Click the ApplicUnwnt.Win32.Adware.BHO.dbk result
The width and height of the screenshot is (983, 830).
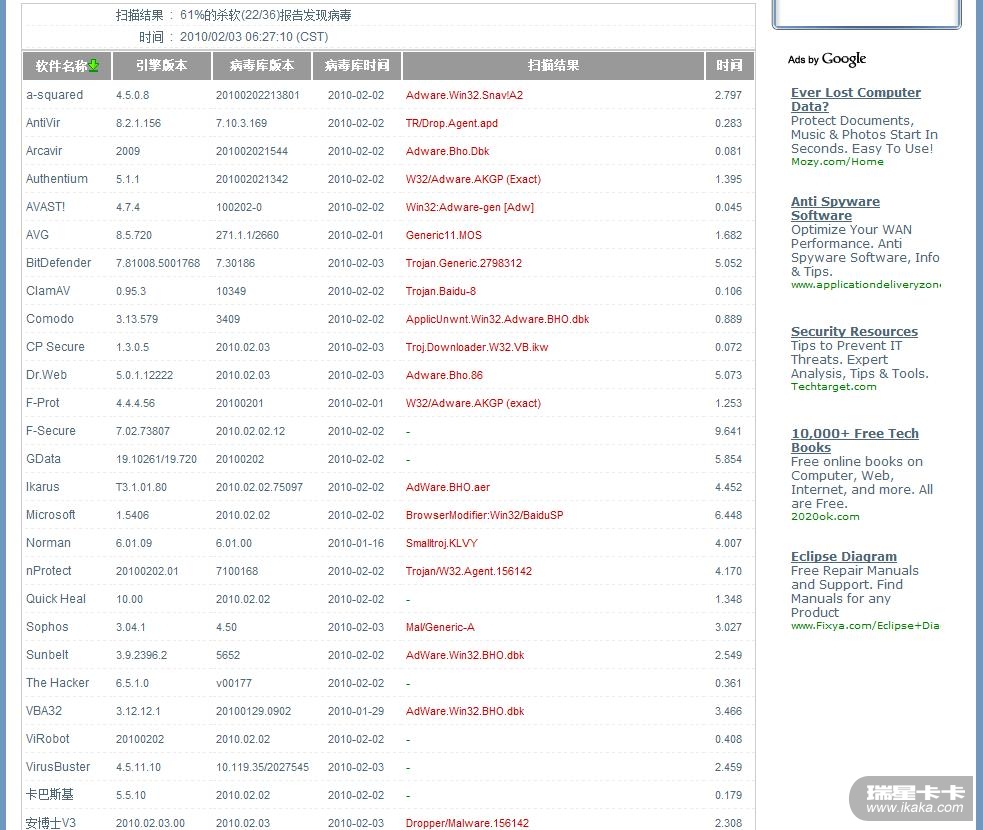(498, 319)
